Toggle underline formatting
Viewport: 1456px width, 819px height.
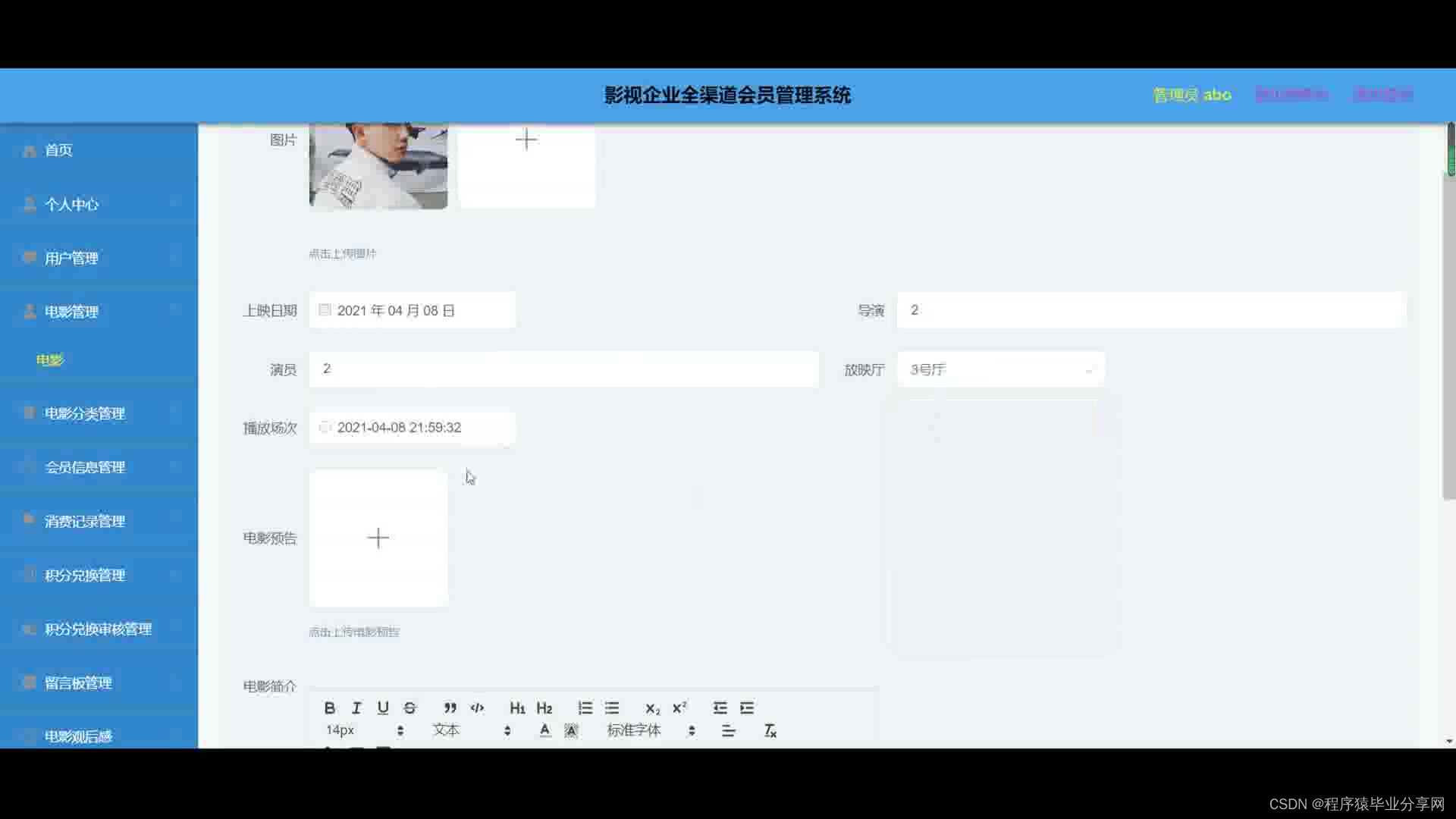pyautogui.click(x=383, y=708)
